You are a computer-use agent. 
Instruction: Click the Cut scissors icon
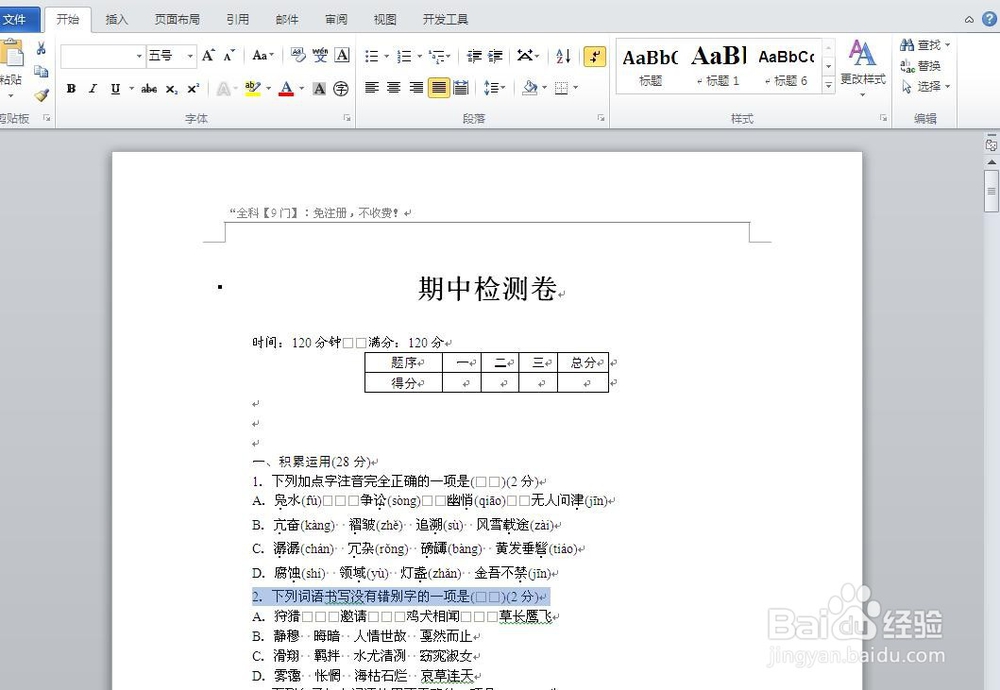tap(41, 50)
